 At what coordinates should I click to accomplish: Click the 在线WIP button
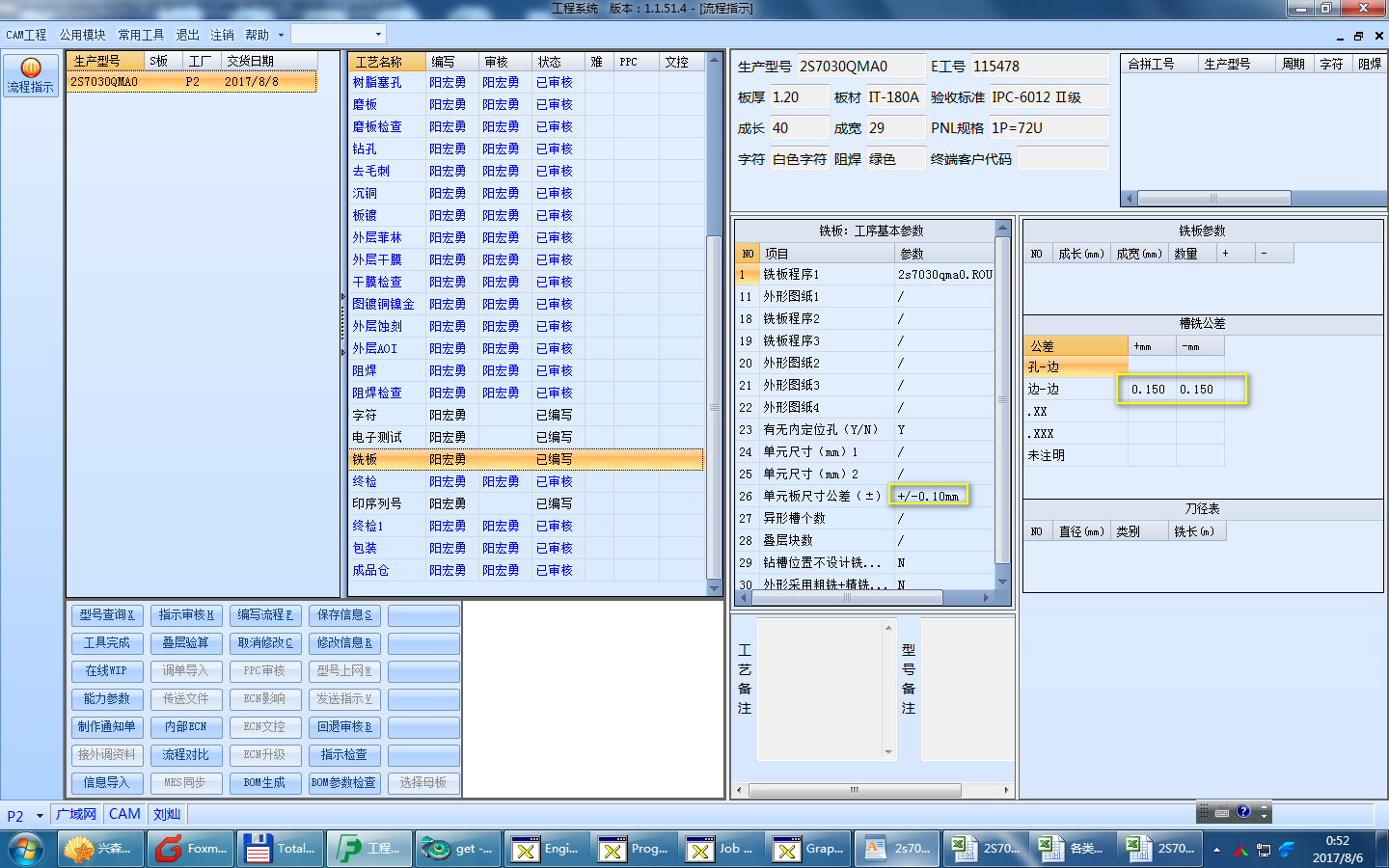(x=107, y=670)
